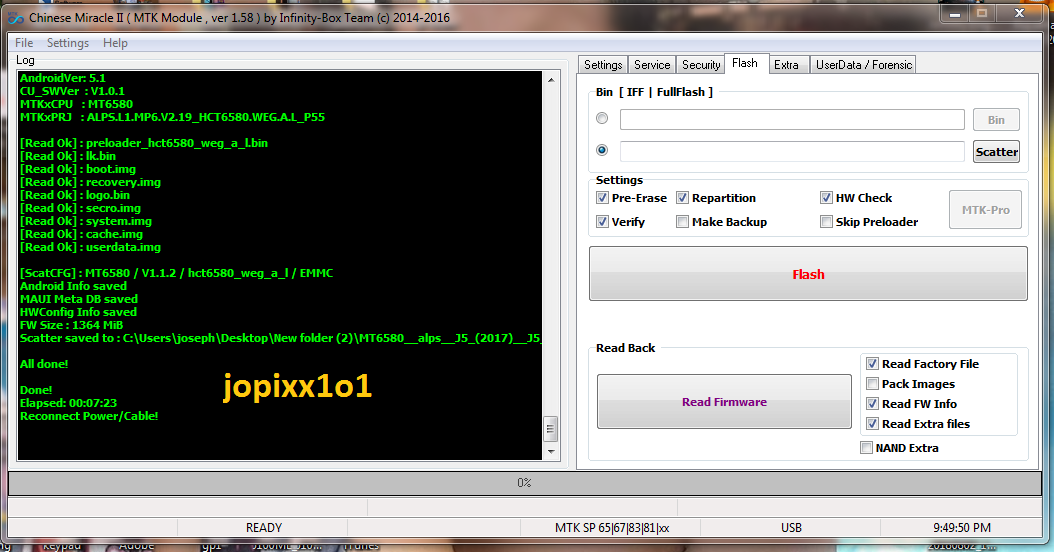Viewport: 1054px width, 552px height.
Task: Click the 'All done!' log line
Action: click(44, 364)
